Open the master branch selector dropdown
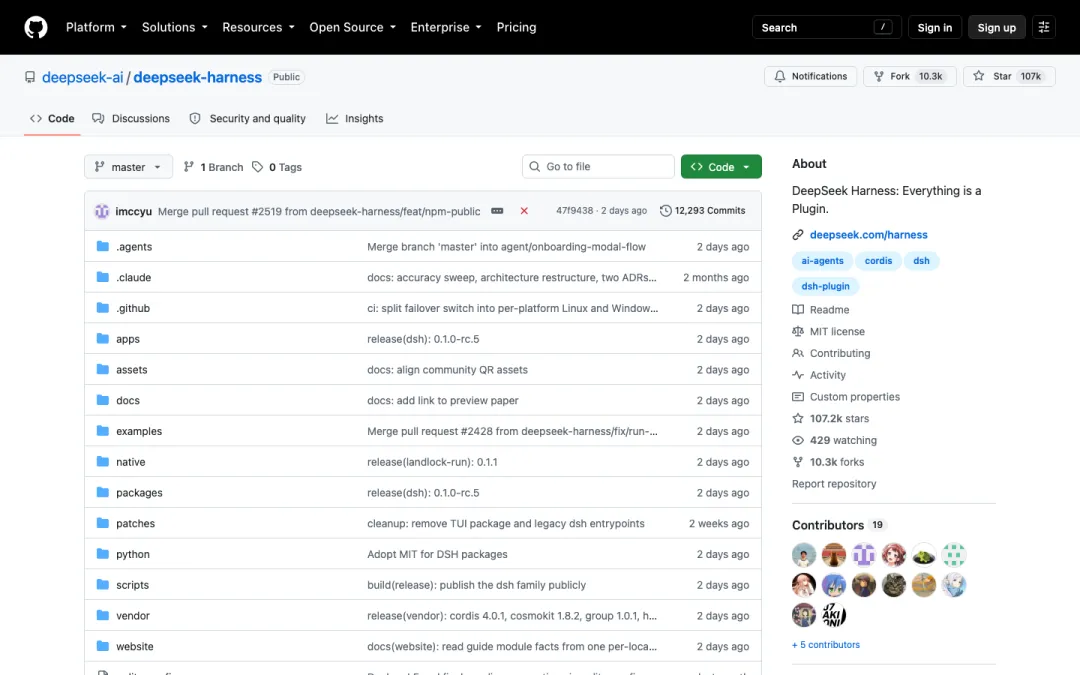The width and height of the screenshot is (1080, 675). coord(129,167)
